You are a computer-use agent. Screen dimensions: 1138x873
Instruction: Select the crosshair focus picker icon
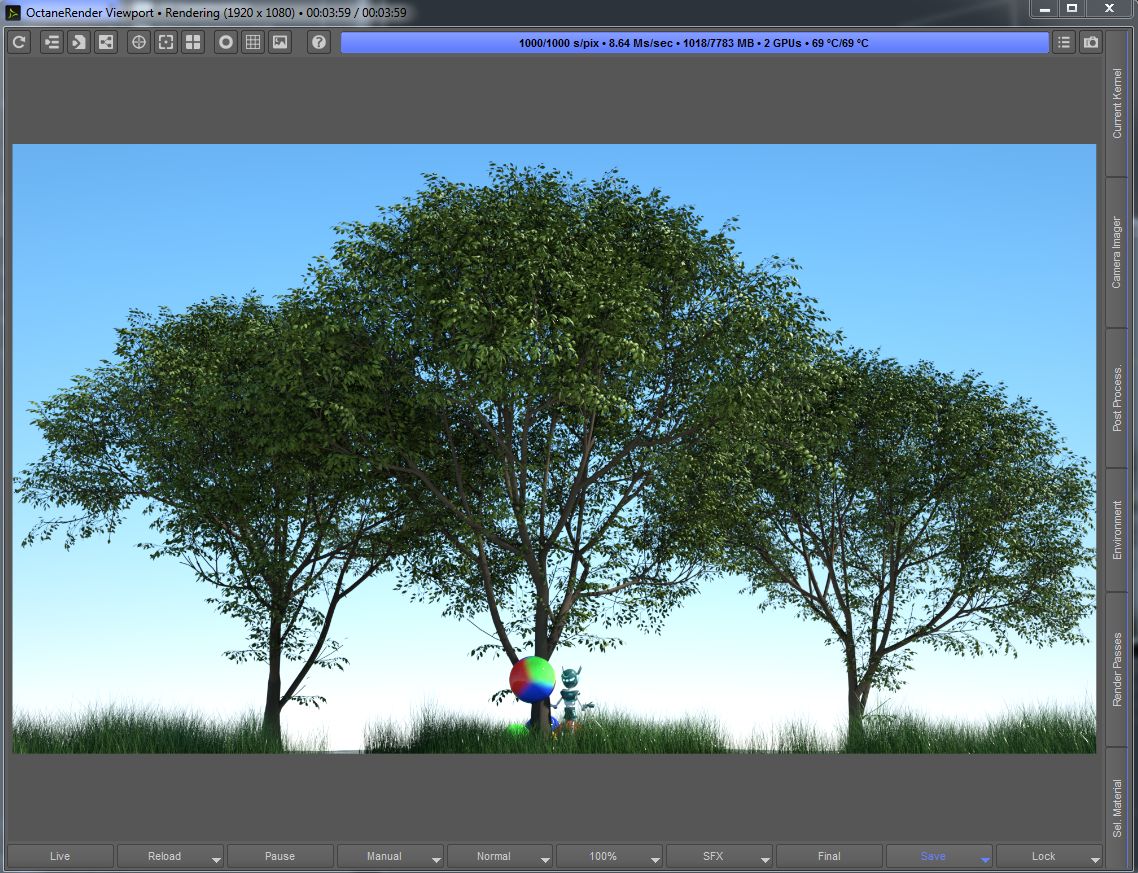pyautogui.click(x=139, y=43)
